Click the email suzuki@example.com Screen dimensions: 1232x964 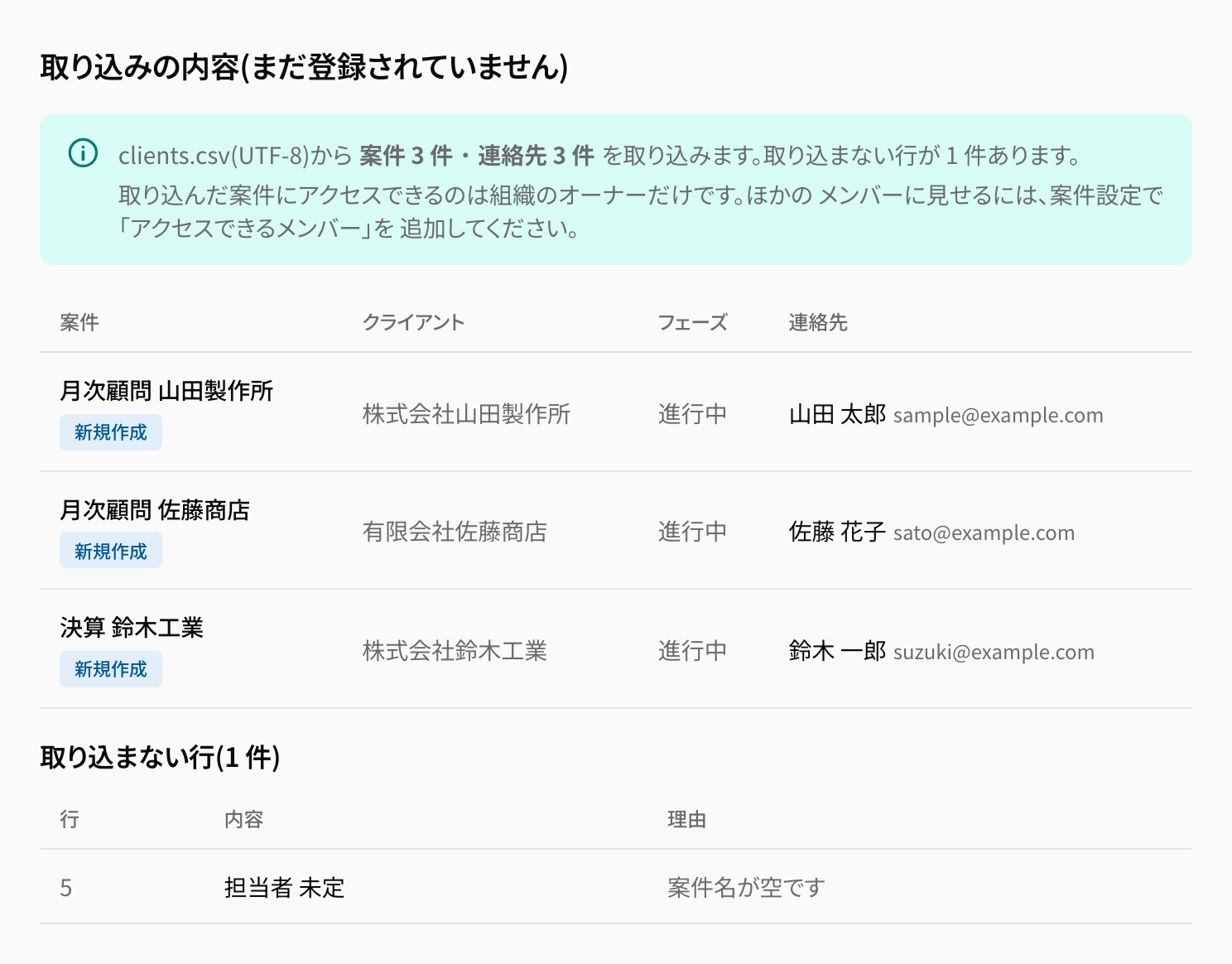[x=994, y=652]
